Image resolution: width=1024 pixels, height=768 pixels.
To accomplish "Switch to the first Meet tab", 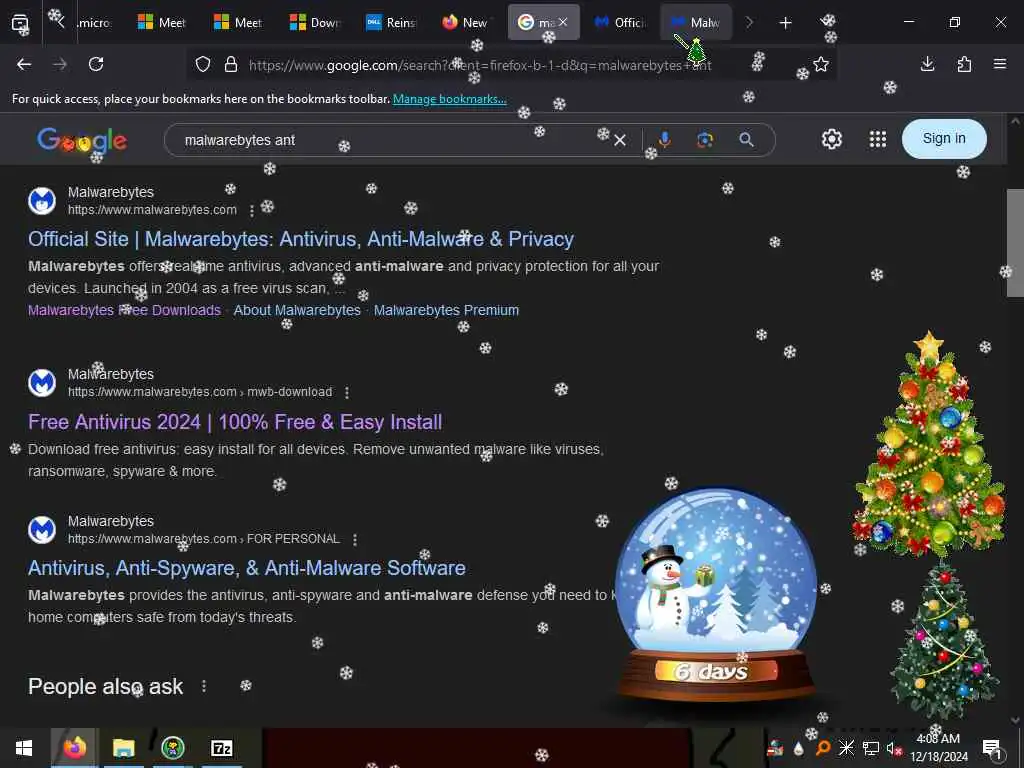I will point(163,22).
